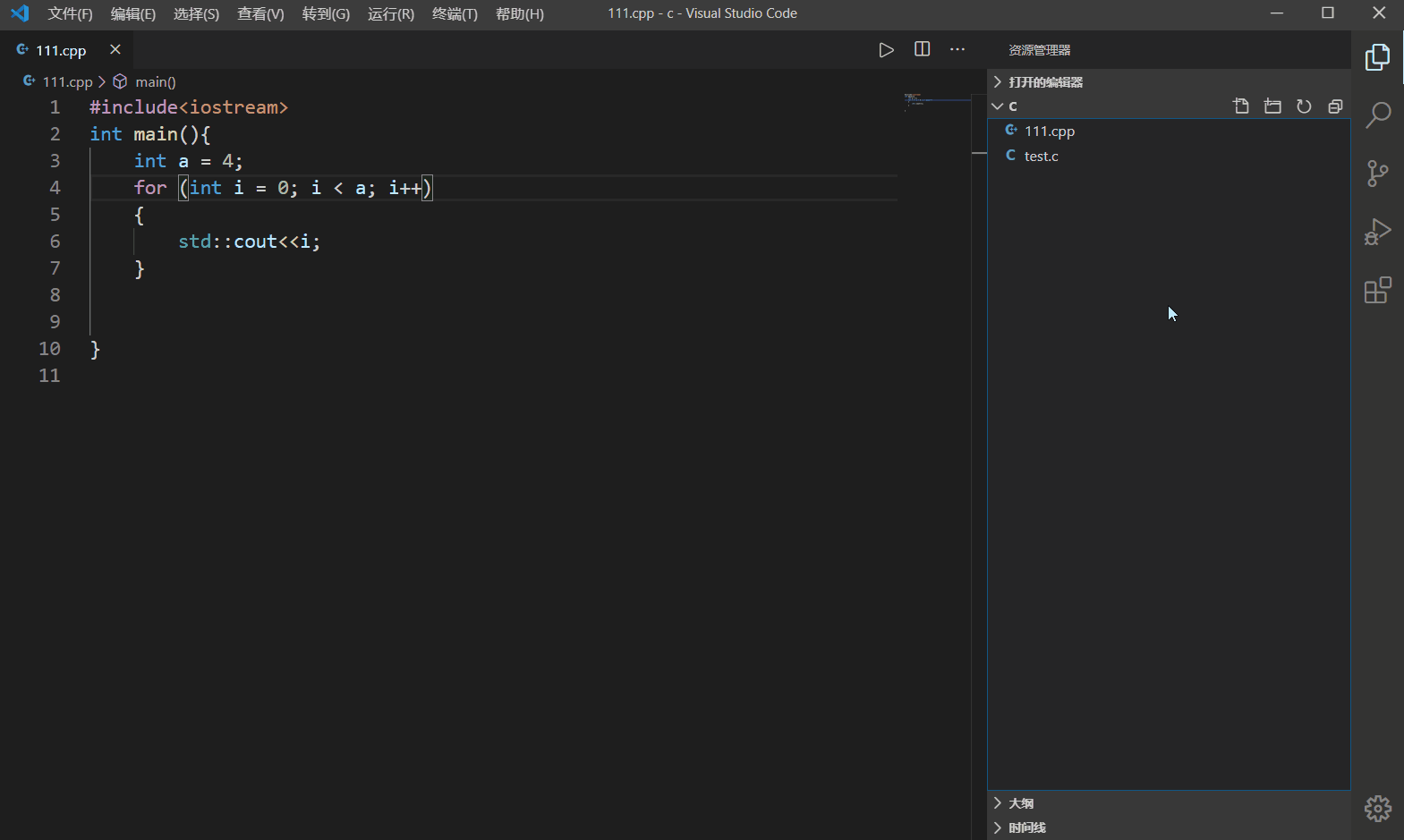Collapse the C folder section
This screenshot has width=1404, height=840.
point(1012,106)
